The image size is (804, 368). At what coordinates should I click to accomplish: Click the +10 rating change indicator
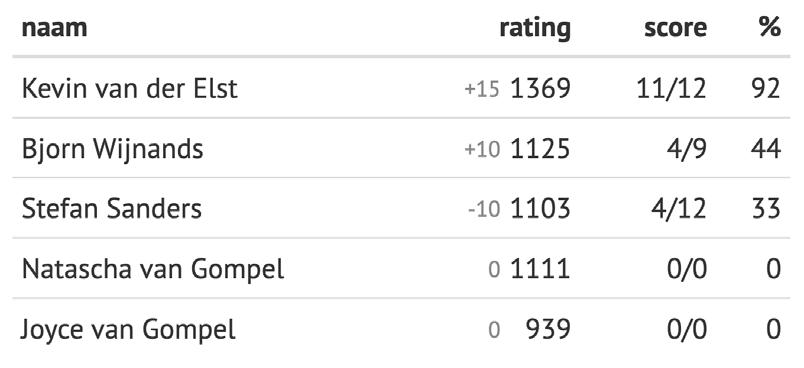pos(482,150)
